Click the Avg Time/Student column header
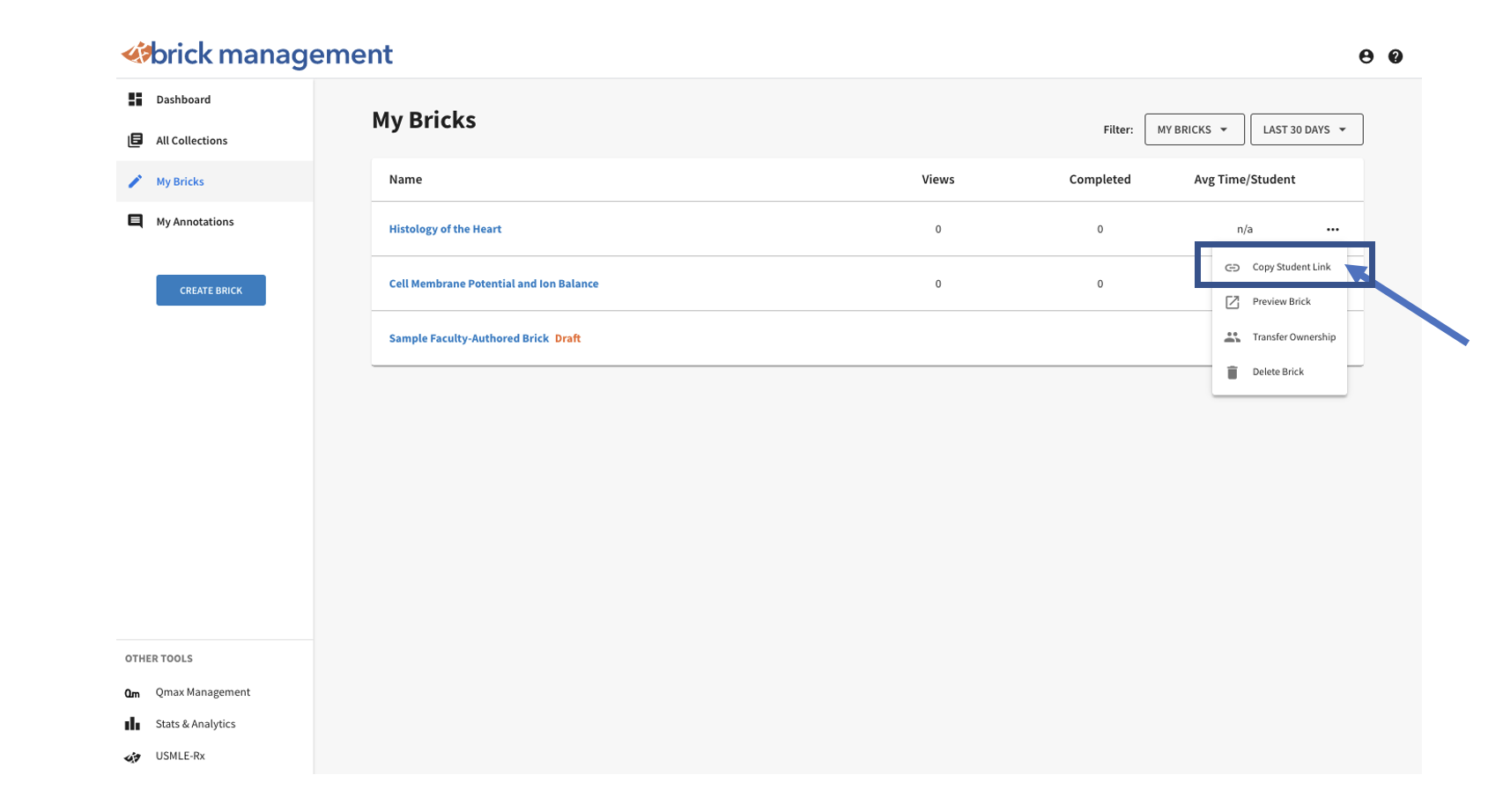Viewport: 1503px width, 812px height. click(1244, 179)
